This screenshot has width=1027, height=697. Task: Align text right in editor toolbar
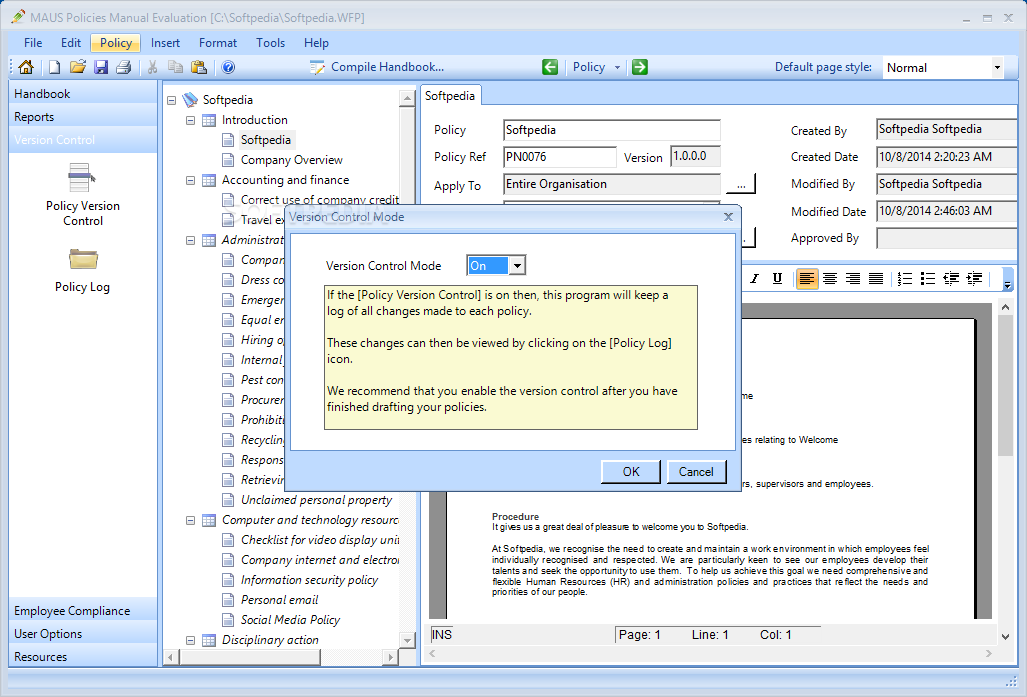tap(853, 278)
